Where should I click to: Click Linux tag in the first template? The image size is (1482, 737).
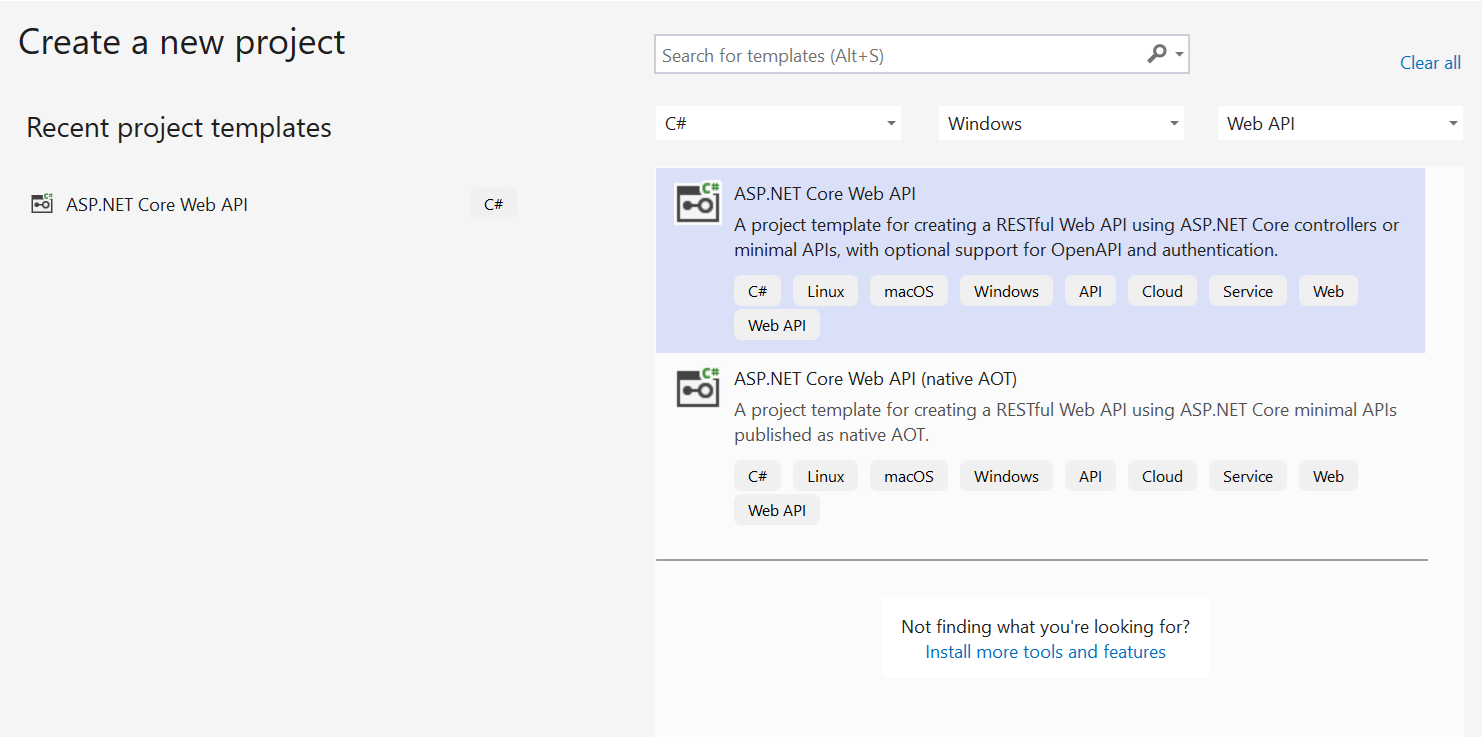coord(826,291)
